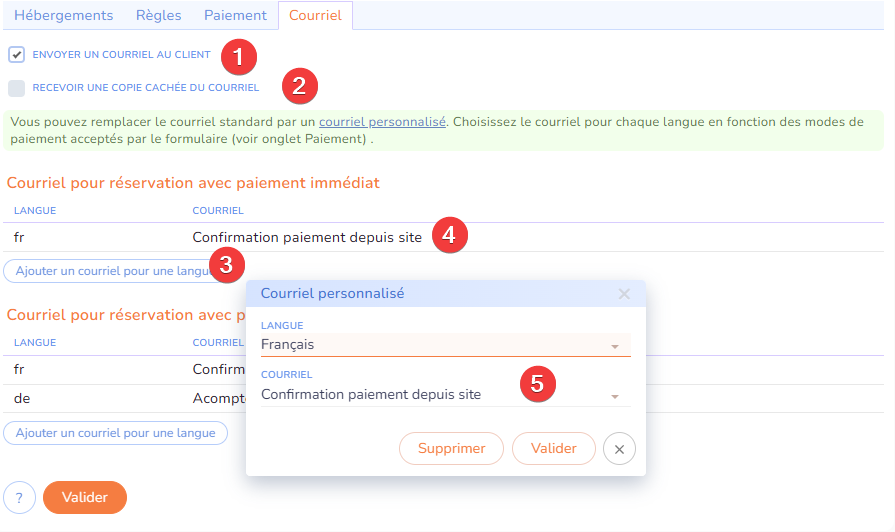Follow the courriel personnalisé link
Screen dimensions: 895x532
[382, 122]
